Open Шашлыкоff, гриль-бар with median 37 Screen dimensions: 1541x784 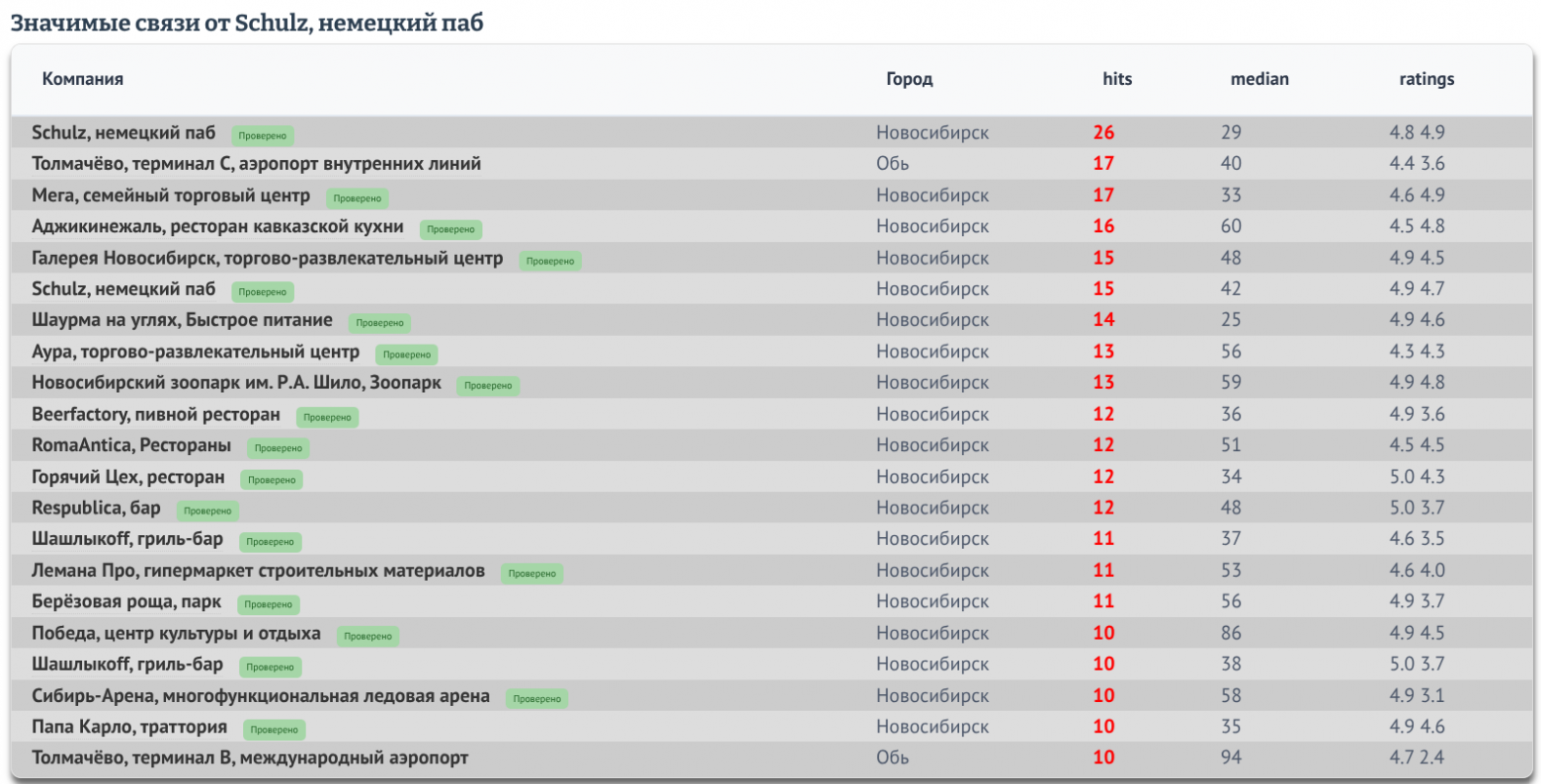(x=127, y=539)
